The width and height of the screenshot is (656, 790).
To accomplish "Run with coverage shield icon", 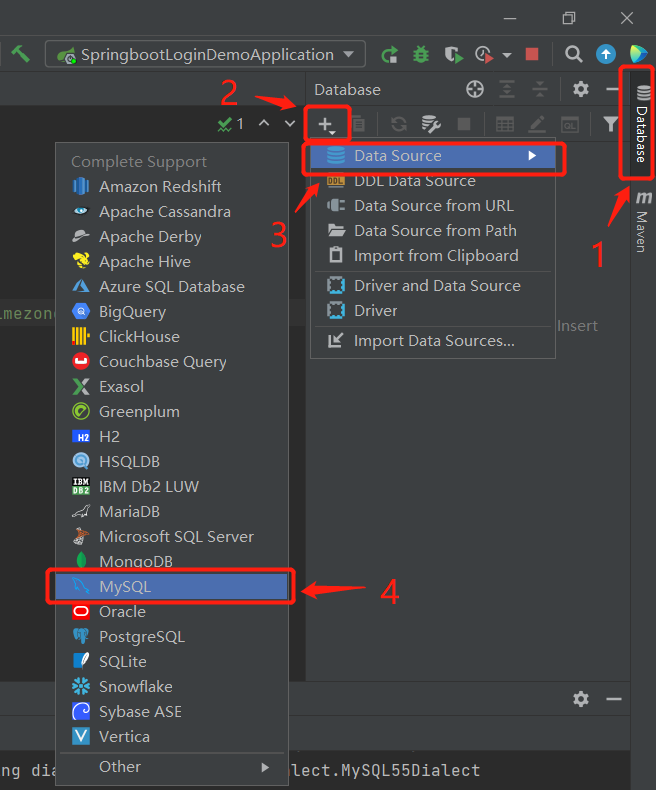I will (453, 54).
